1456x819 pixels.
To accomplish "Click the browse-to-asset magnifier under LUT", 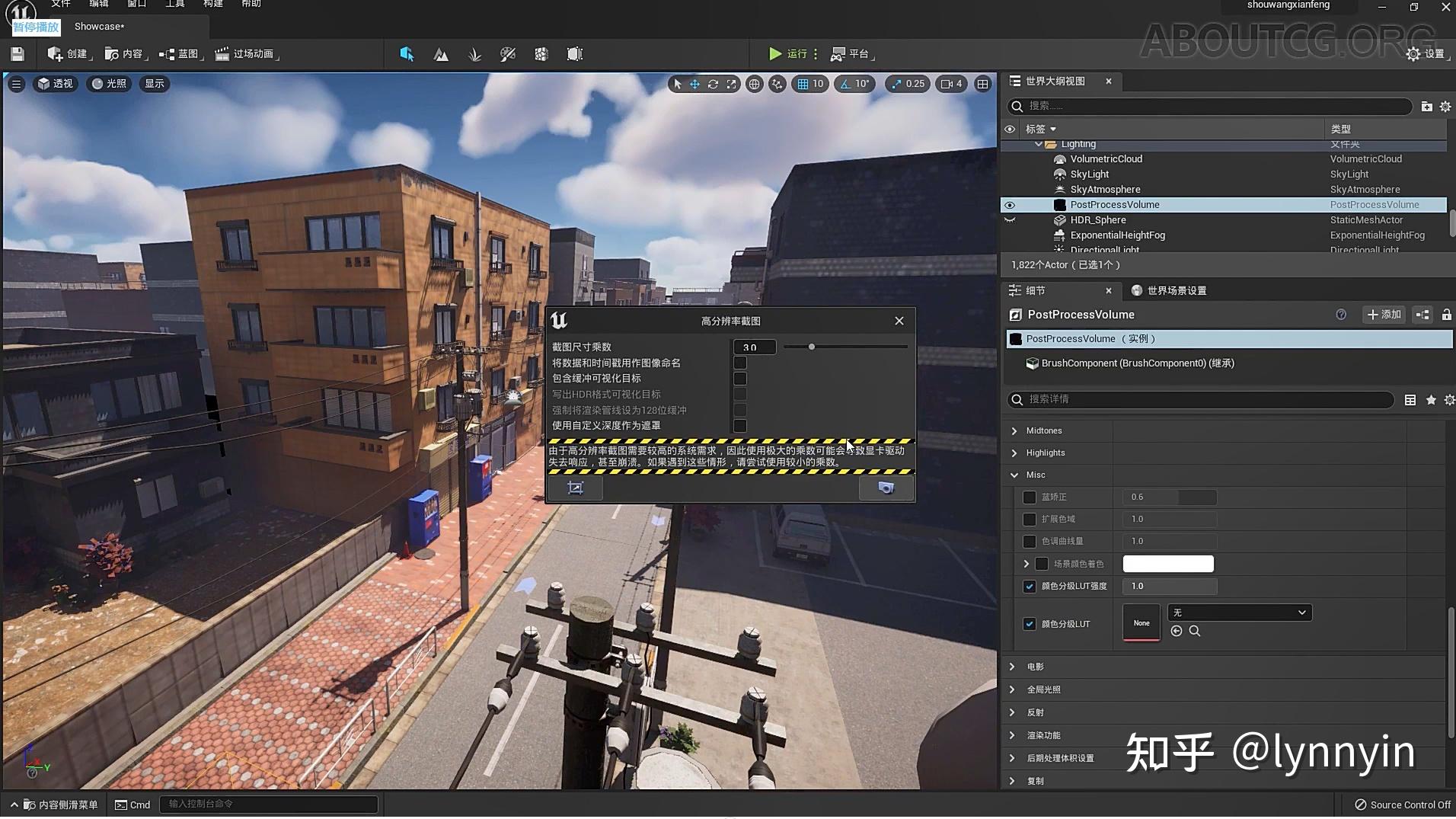I will (x=1195, y=631).
